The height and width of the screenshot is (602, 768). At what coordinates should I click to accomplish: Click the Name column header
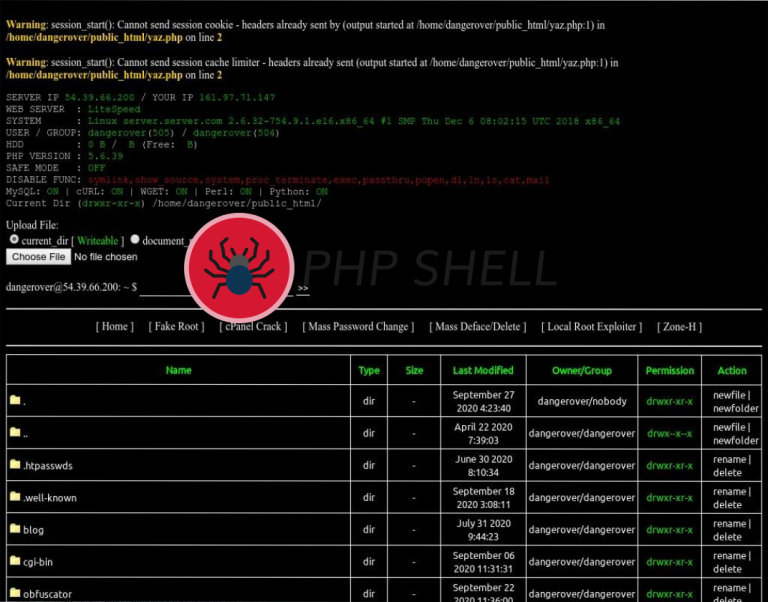(x=178, y=370)
